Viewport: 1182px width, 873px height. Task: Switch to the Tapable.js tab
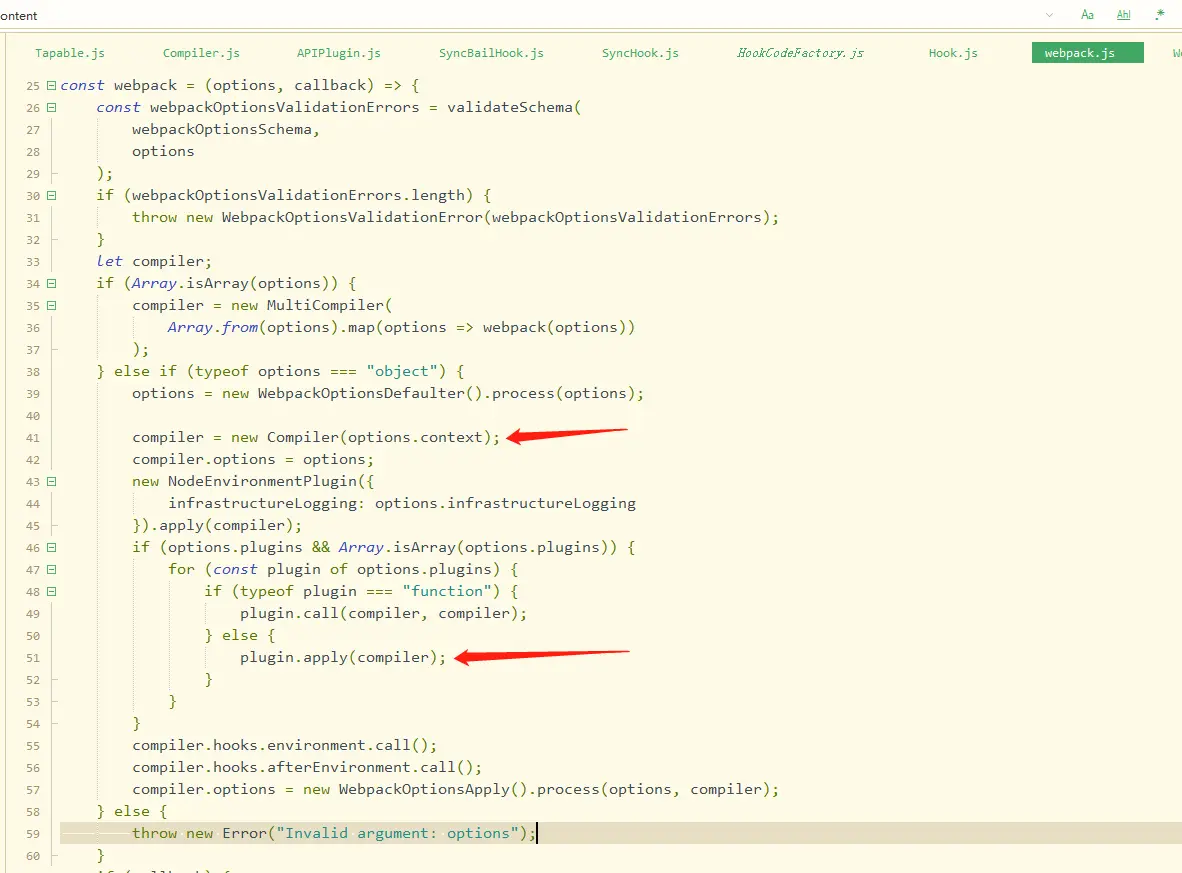coord(69,53)
